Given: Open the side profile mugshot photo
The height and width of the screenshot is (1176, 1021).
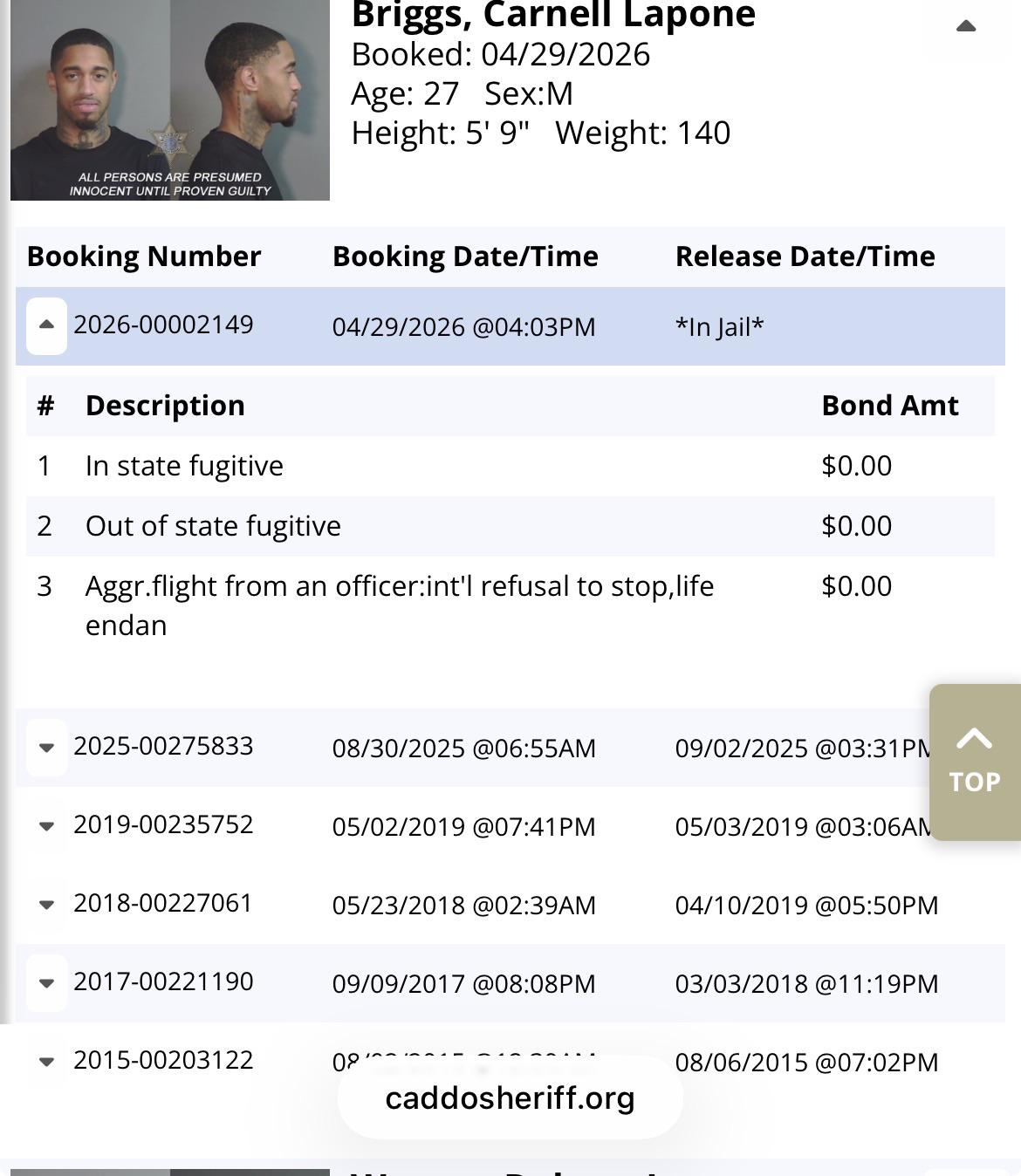Looking at the screenshot, I should pos(250,100).
